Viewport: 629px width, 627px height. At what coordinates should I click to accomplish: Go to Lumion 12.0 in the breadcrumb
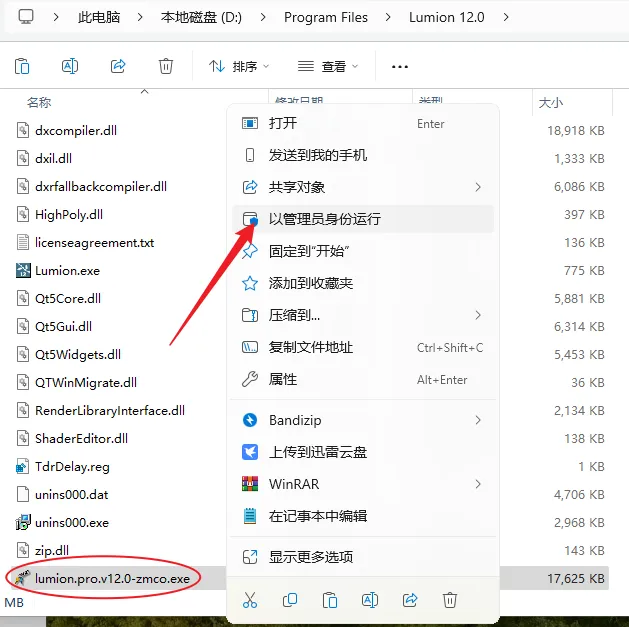[446, 17]
